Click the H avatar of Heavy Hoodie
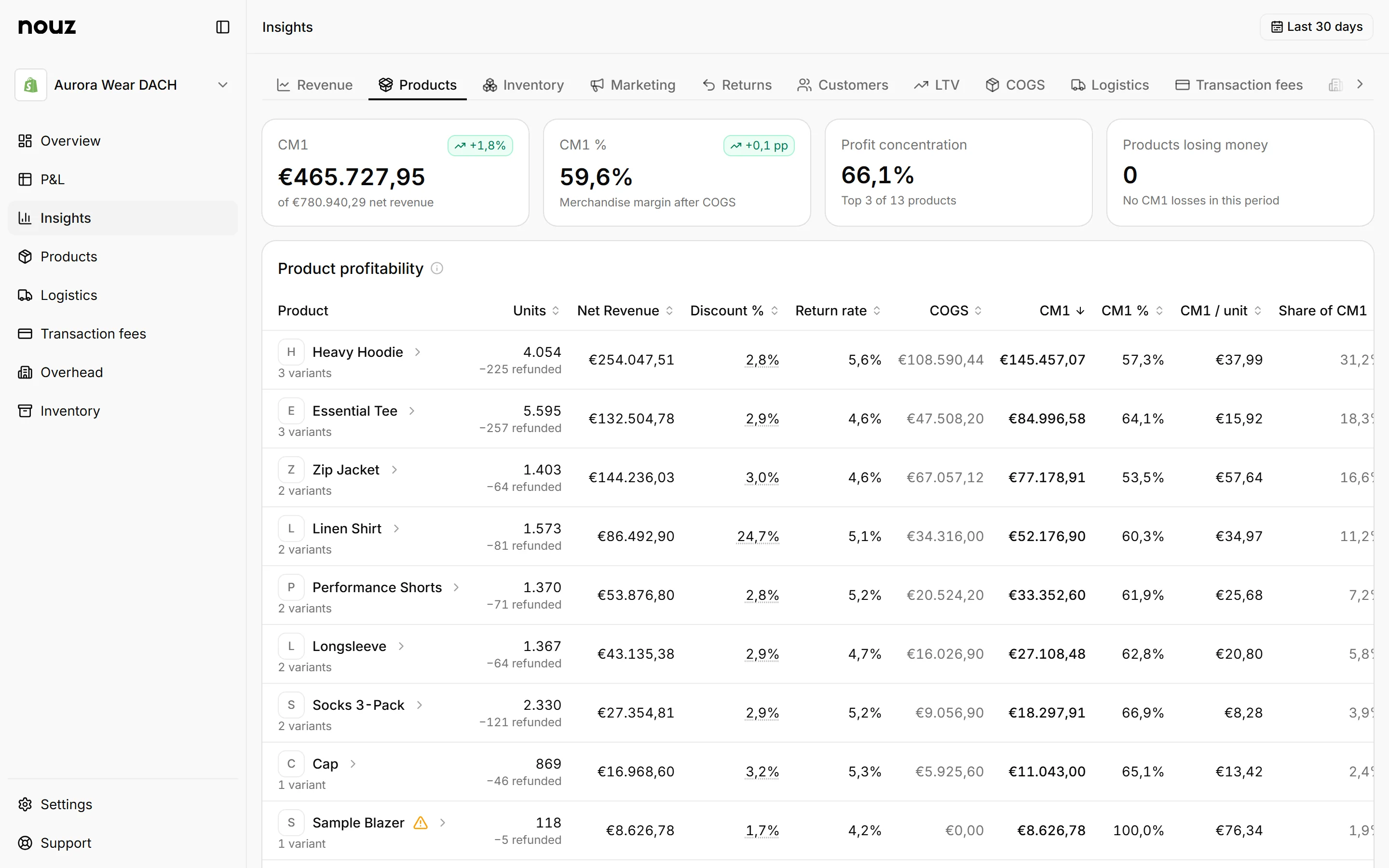The image size is (1389, 868). pyautogui.click(x=291, y=352)
